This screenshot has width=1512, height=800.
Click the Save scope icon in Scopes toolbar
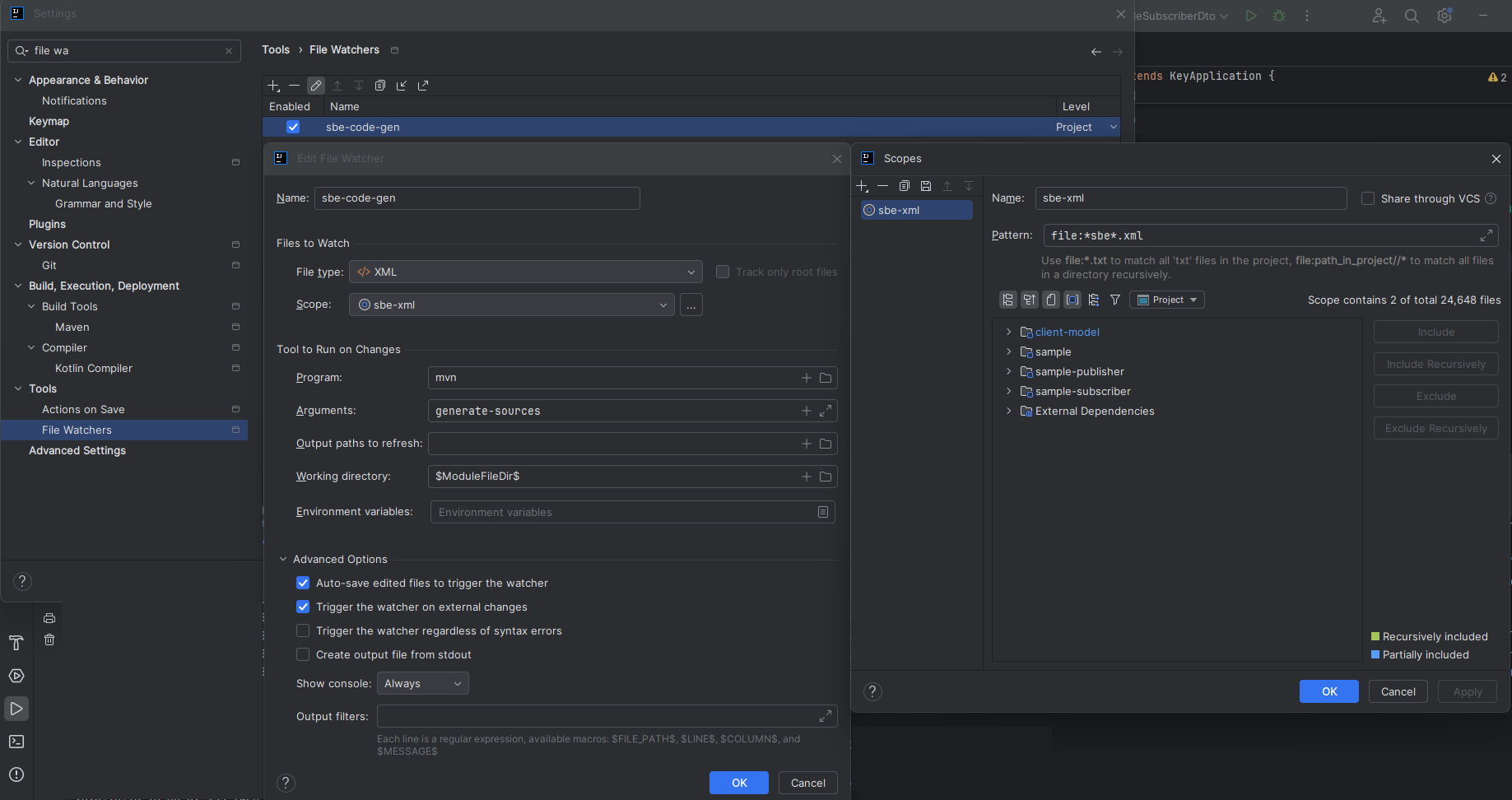click(x=925, y=186)
